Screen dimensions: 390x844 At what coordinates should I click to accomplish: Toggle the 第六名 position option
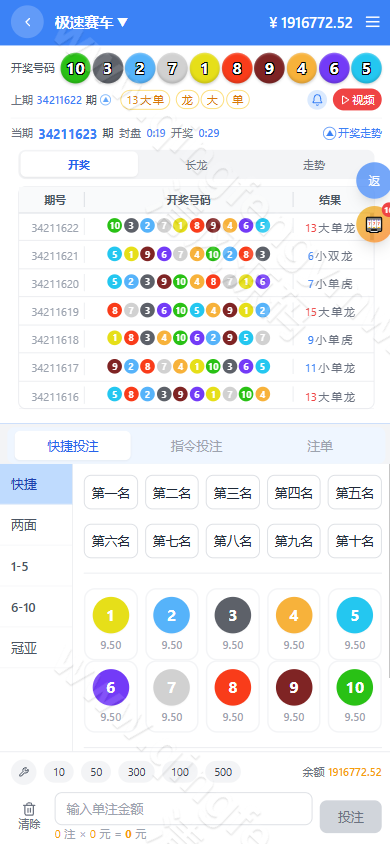point(111,541)
